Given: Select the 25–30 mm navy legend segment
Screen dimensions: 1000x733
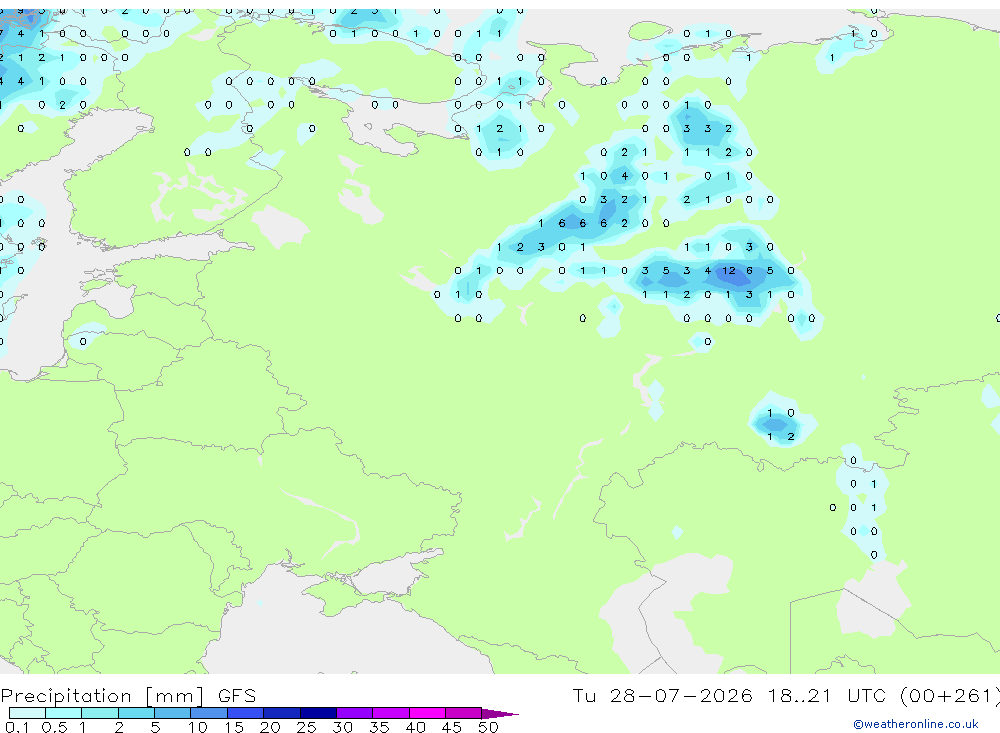Looking at the screenshot, I should 318,713.
